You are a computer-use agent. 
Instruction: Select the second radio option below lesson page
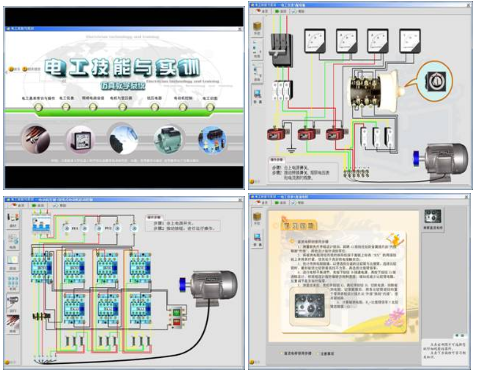pos(318,353)
